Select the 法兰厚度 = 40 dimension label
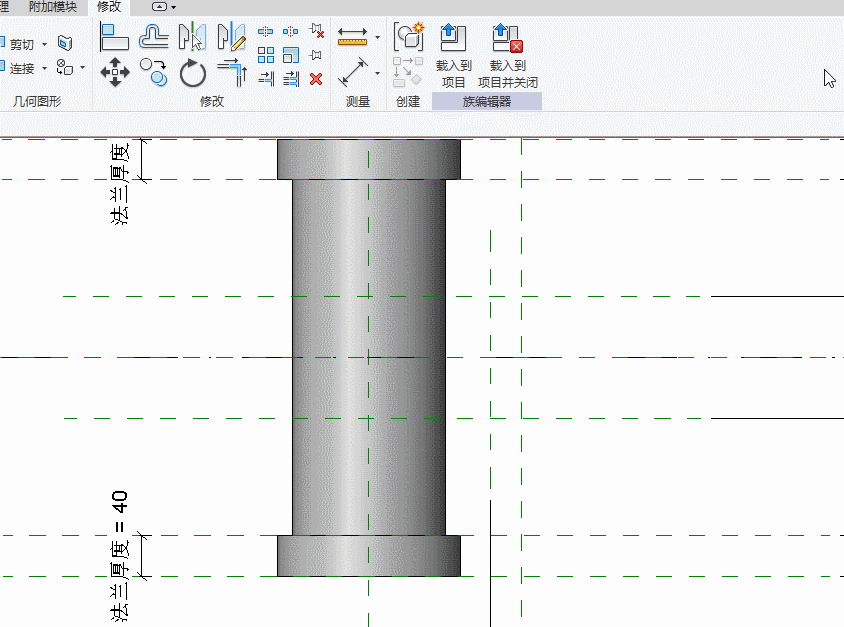 pyautogui.click(x=120, y=555)
